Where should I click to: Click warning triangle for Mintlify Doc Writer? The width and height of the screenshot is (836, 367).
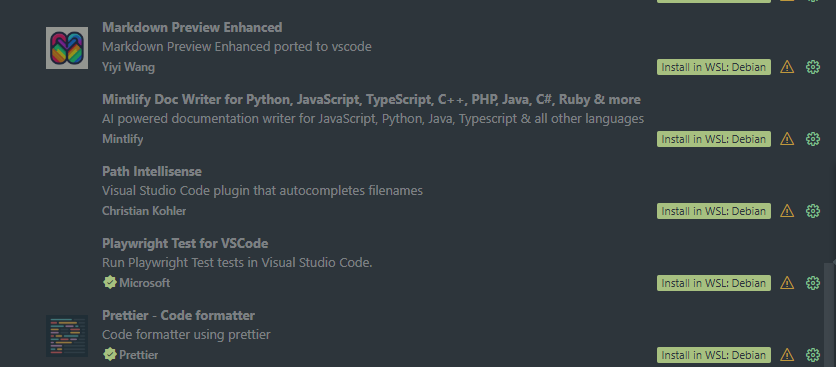tap(787, 139)
